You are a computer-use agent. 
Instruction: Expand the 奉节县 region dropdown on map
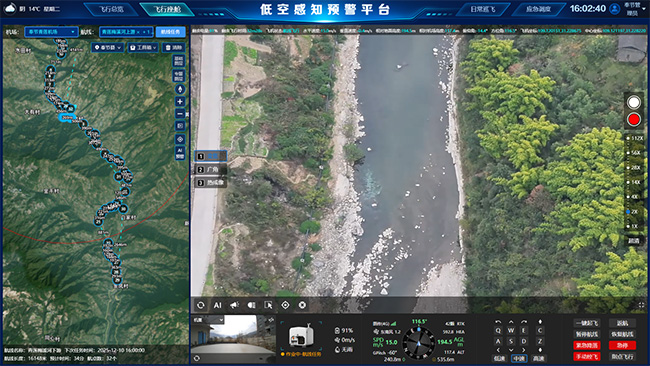(108, 48)
